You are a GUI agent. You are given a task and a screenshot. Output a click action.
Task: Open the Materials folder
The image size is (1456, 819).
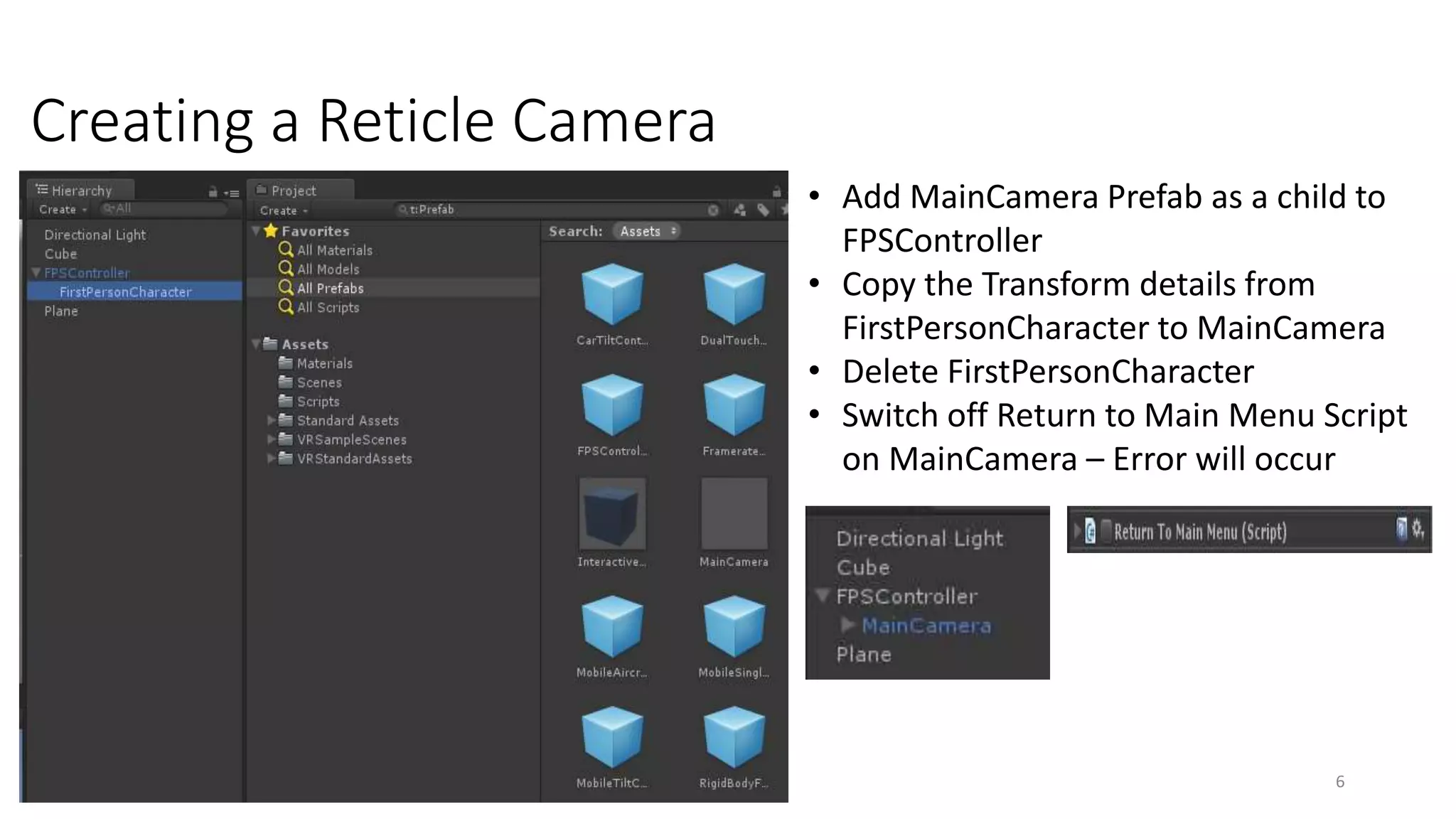point(324,363)
